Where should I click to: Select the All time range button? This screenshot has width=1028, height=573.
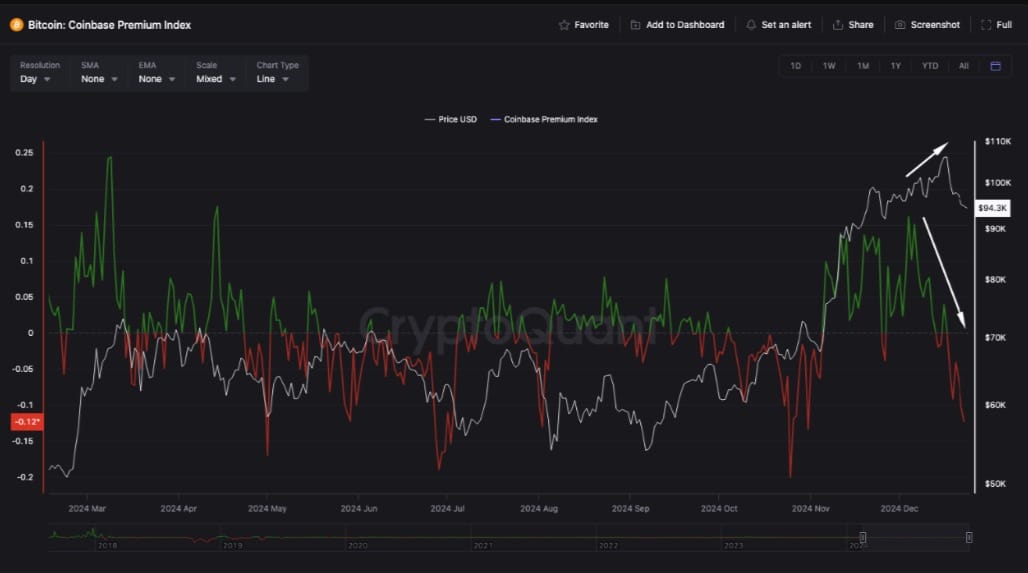tap(963, 66)
